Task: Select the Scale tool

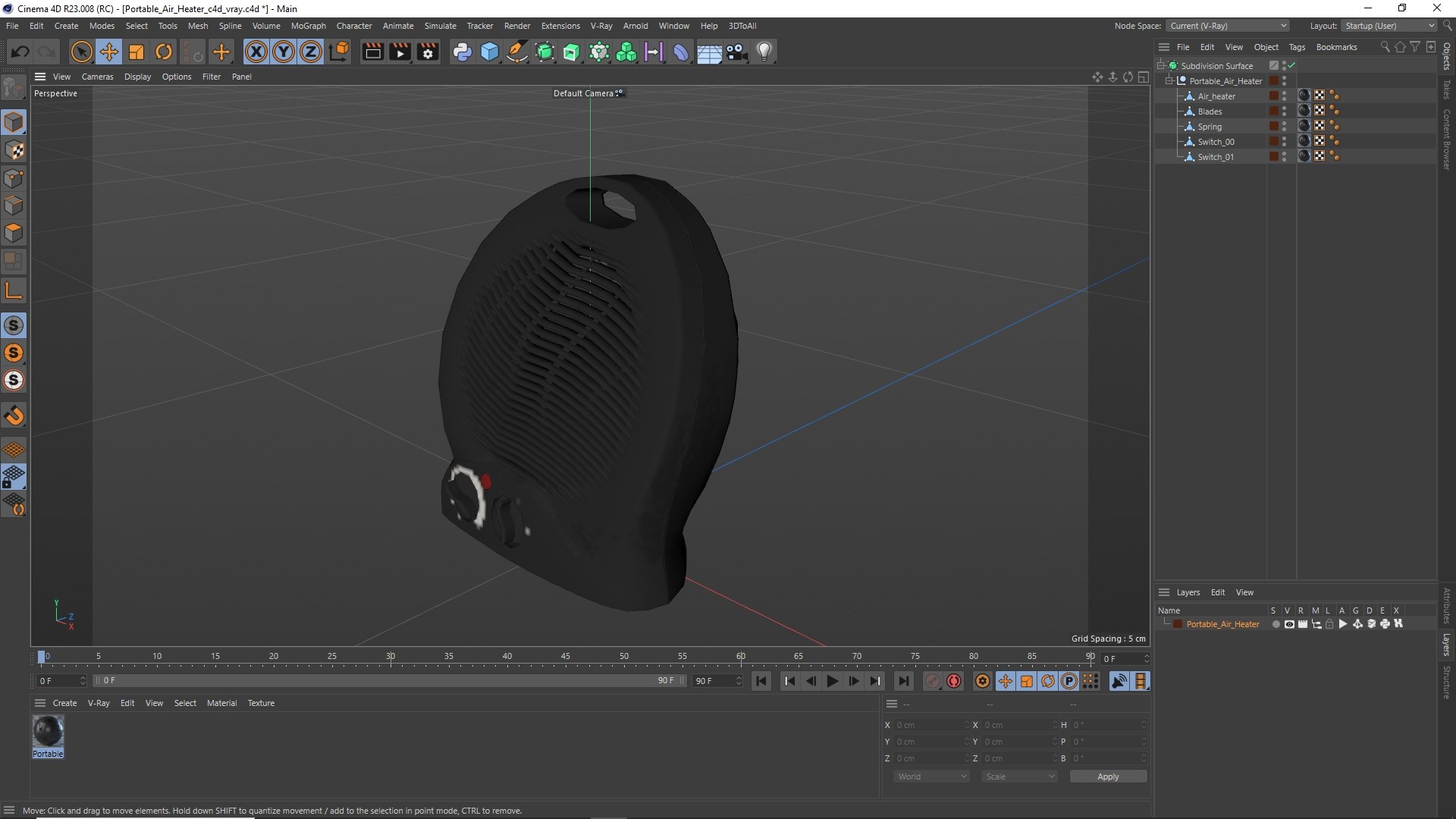Action: click(136, 52)
